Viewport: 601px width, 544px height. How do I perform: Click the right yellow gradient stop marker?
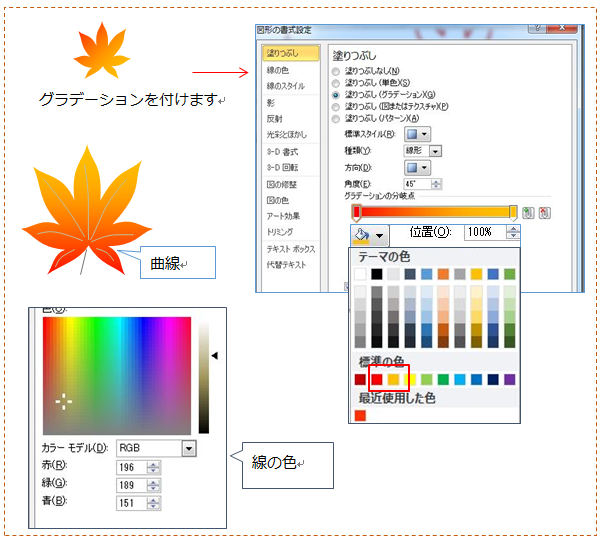[x=513, y=212]
